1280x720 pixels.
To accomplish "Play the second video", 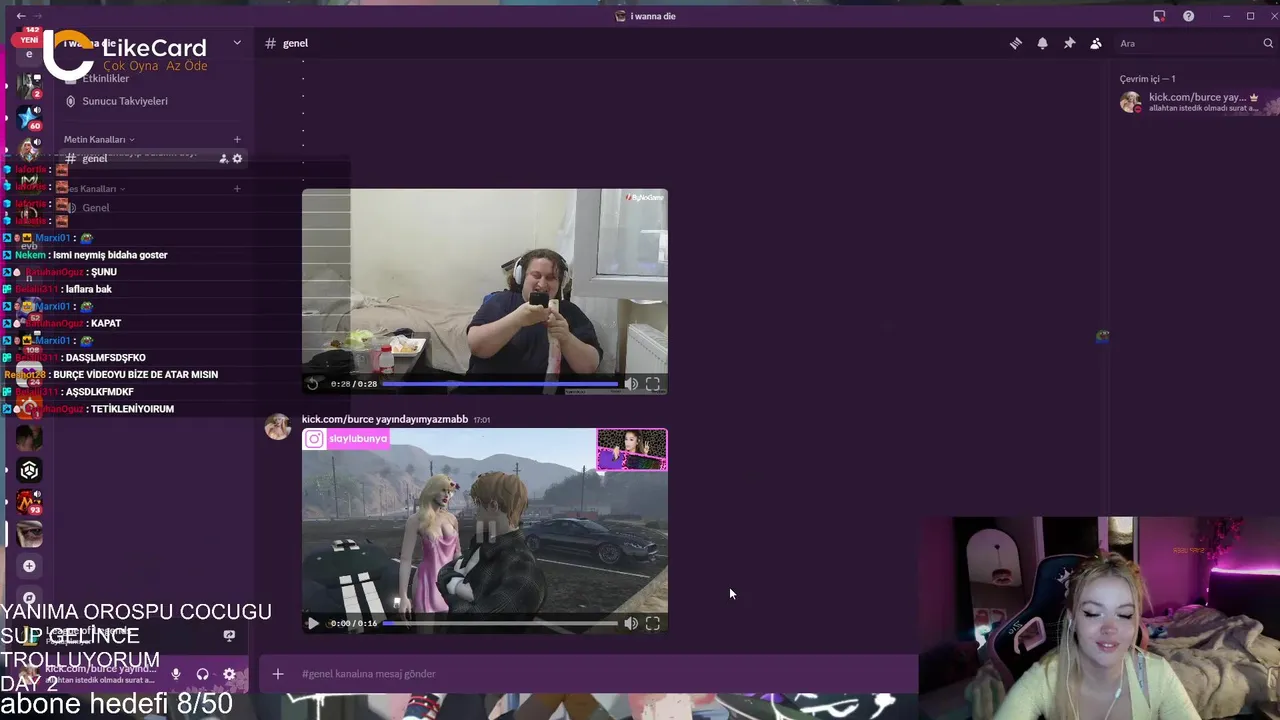I will 313,623.
